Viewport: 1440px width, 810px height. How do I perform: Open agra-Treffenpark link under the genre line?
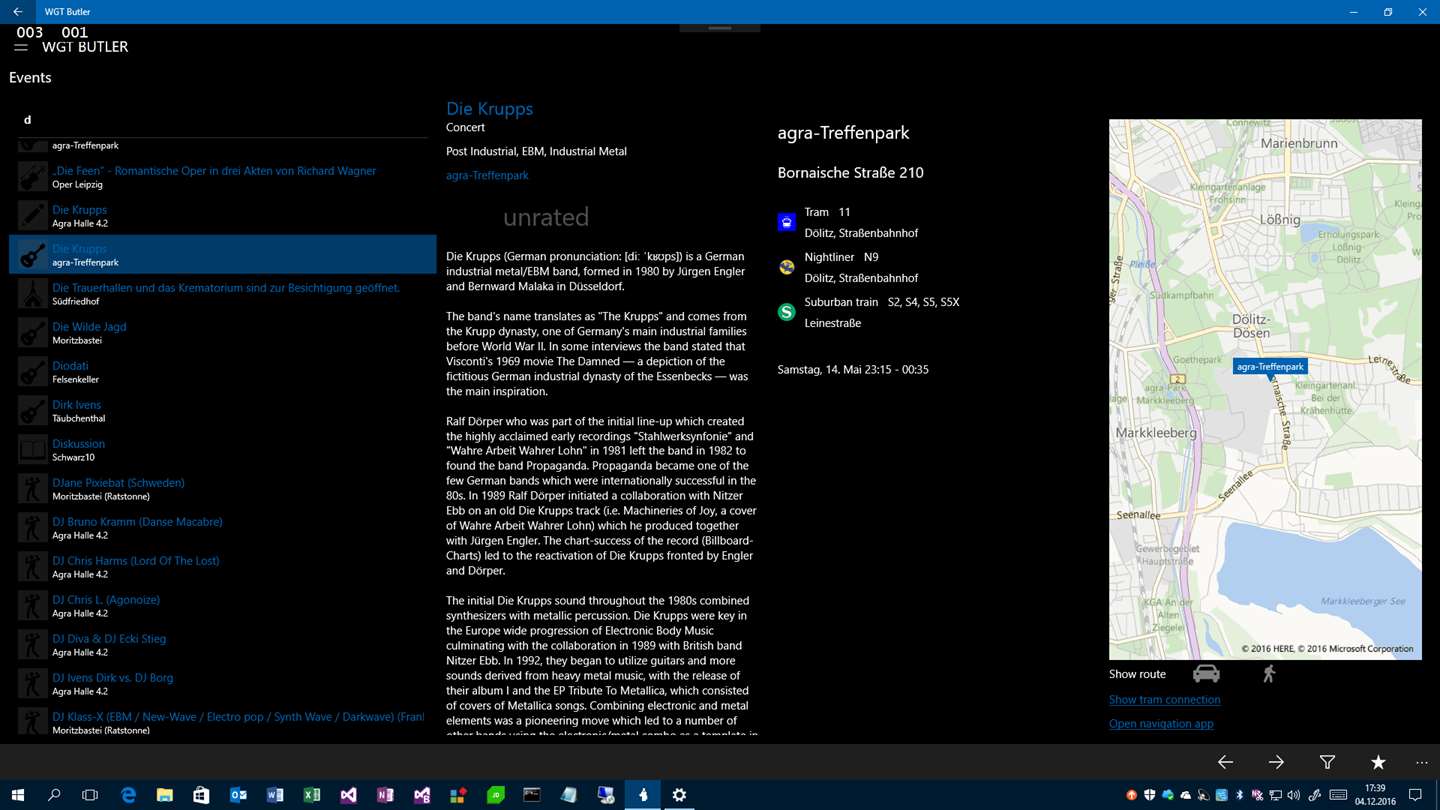[487, 175]
